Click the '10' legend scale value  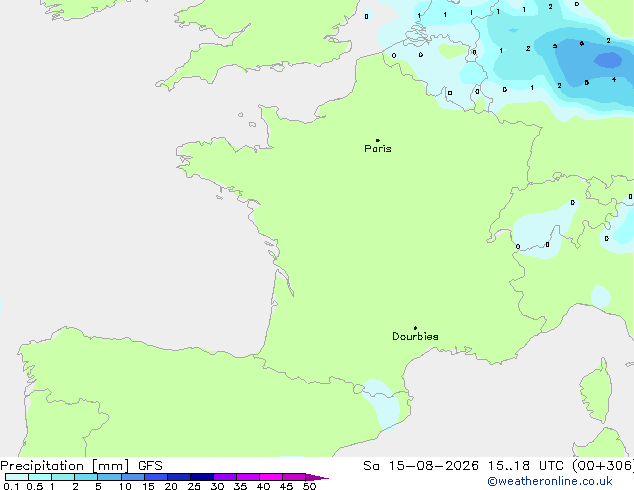(x=125, y=486)
